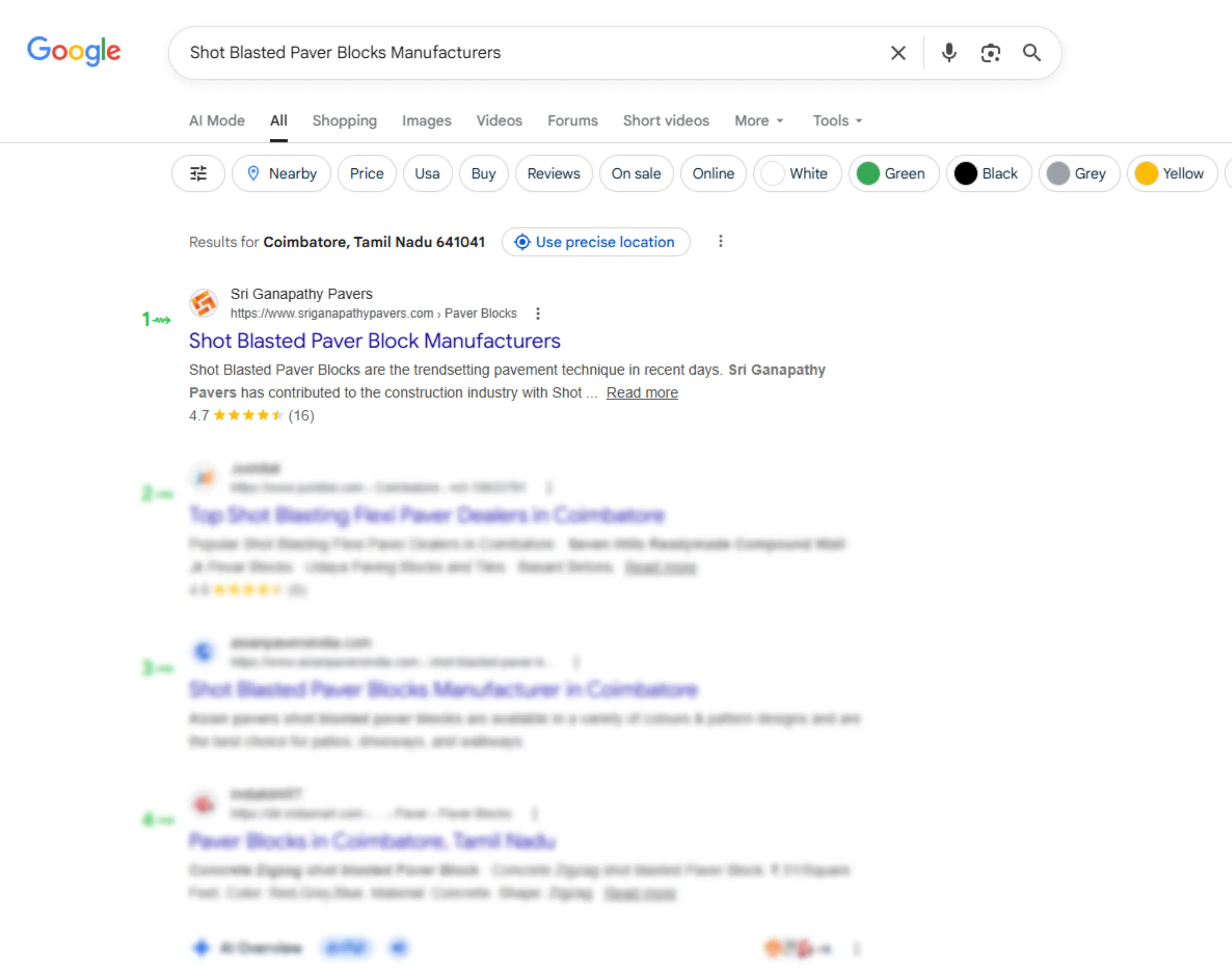Apply the On sale filter chip
This screenshot has height=979, width=1232.
(x=636, y=173)
